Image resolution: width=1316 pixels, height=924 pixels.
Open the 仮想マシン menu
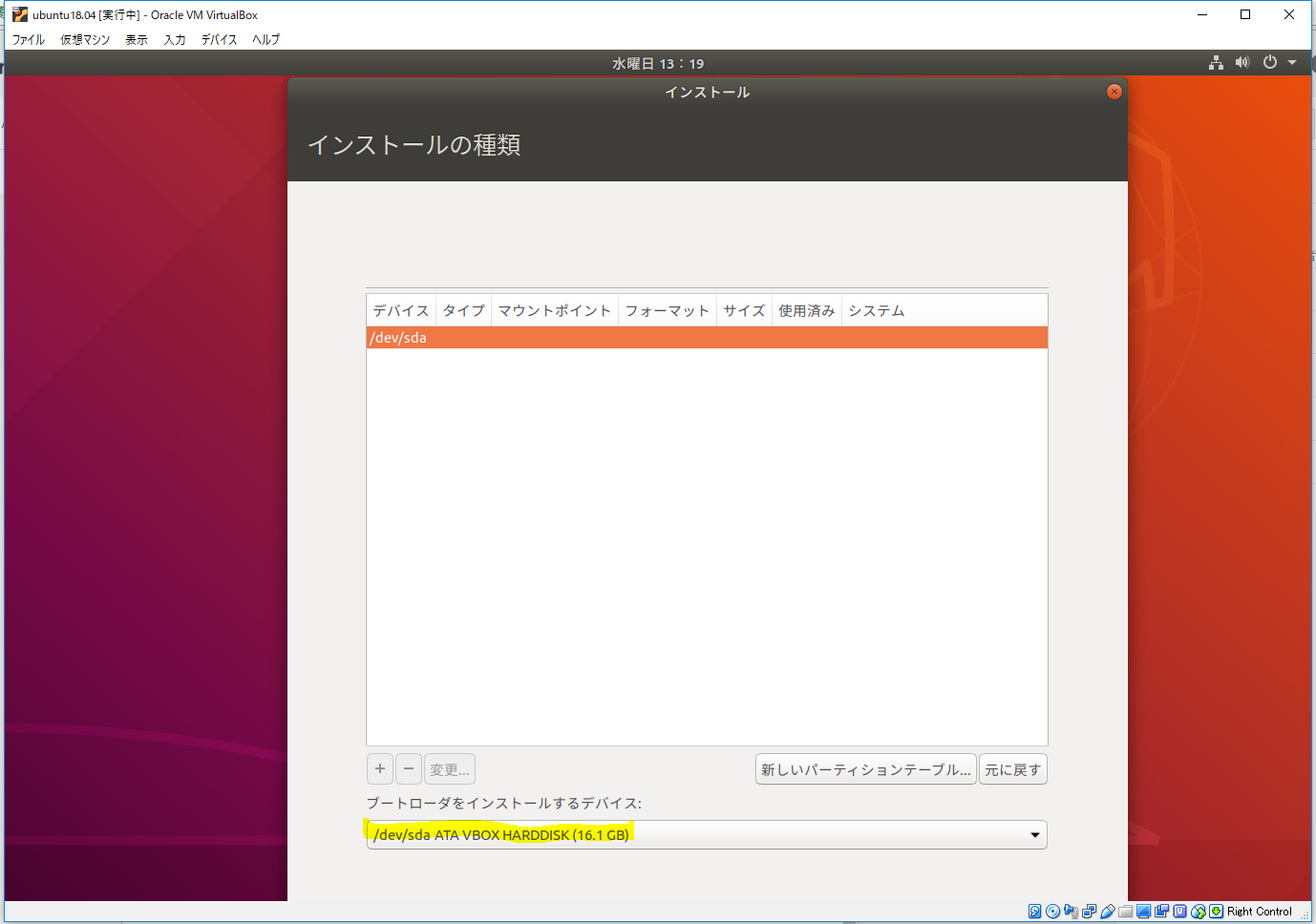pyautogui.click(x=85, y=39)
